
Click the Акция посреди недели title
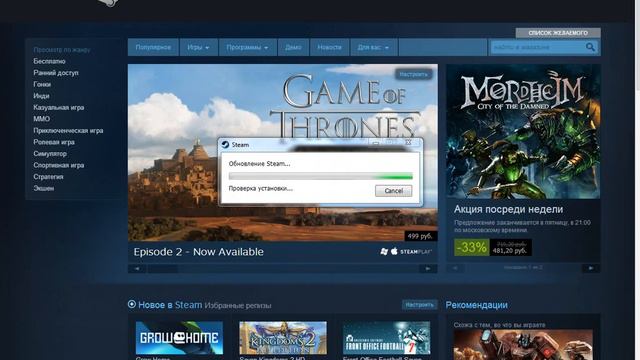click(x=508, y=209)
